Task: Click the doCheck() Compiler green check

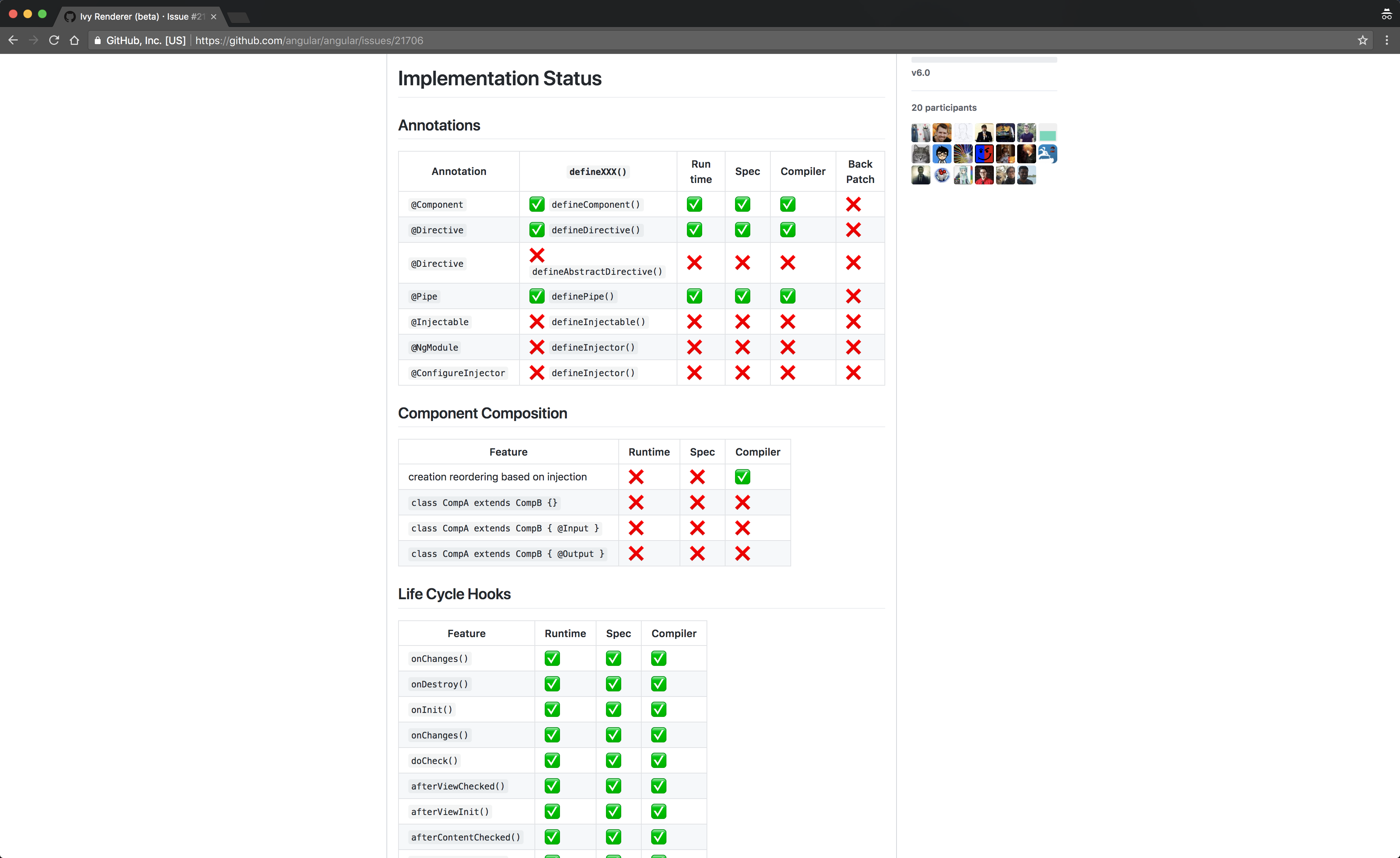Action: coord(658,761)
